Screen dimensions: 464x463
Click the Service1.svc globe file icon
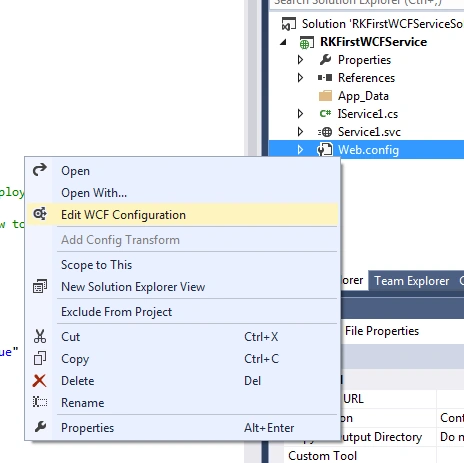[x=325, y=132]
